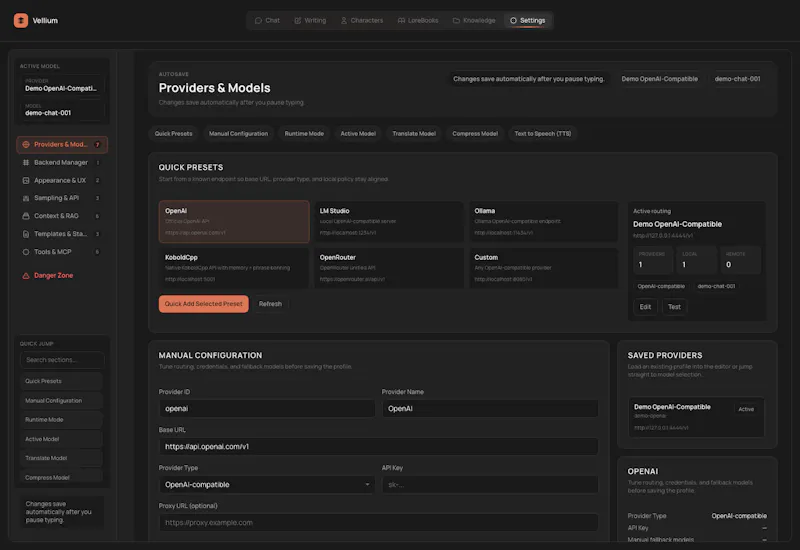The image size is (800, 550).
Task: Click the Demo OpenAI-Compatible chip in header
Action: tap(660, 79)
